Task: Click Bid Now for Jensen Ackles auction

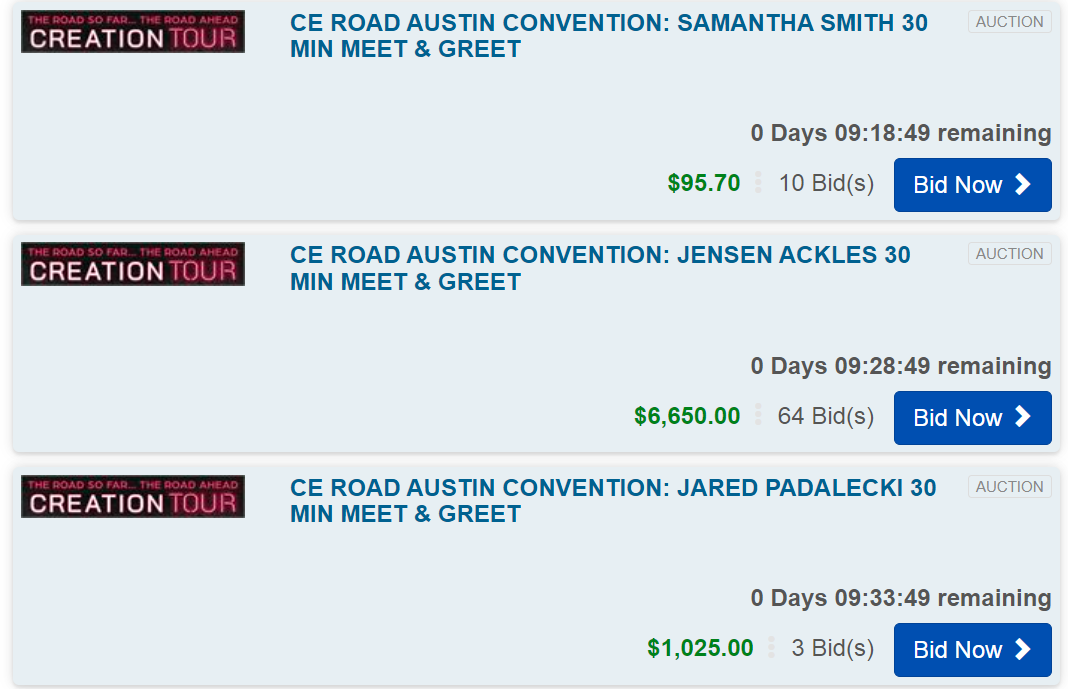Action: coord(972,418)
